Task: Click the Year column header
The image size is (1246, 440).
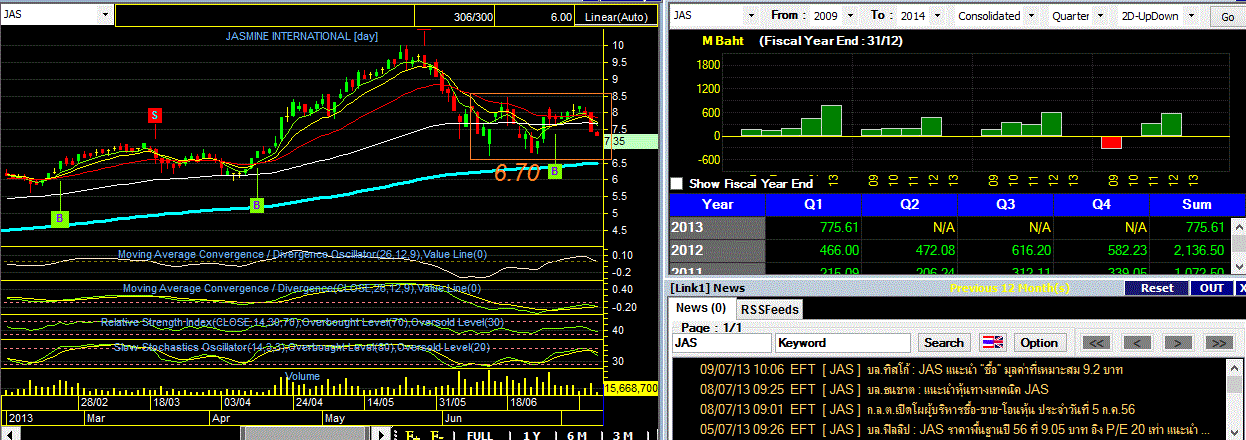Action: tap(717, 203)
